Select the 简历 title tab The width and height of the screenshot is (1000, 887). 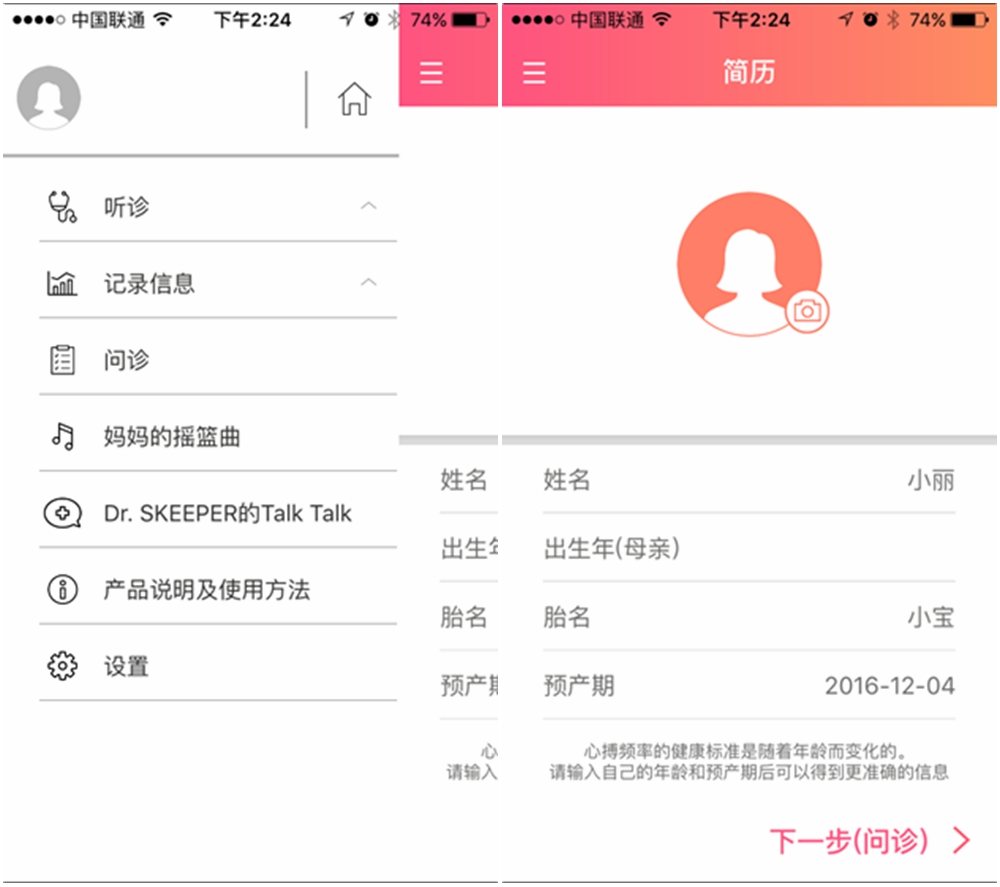click(x=747, y=71)
